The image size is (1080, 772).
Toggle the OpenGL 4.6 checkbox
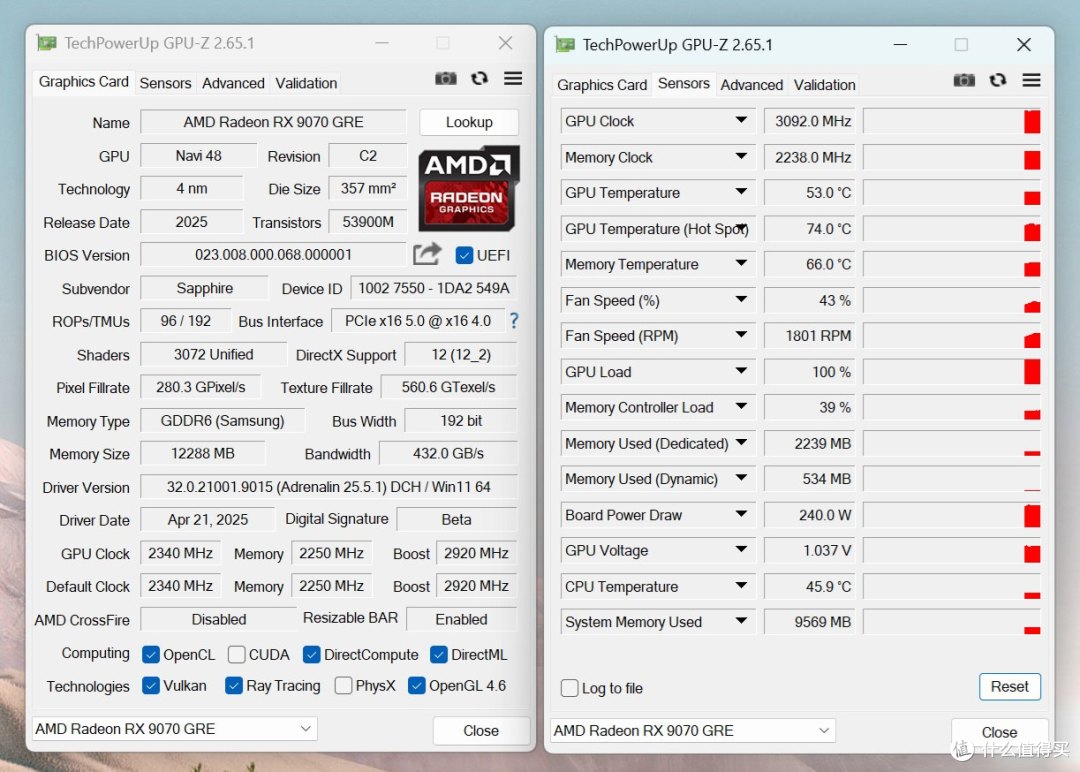tap(417, 686)
